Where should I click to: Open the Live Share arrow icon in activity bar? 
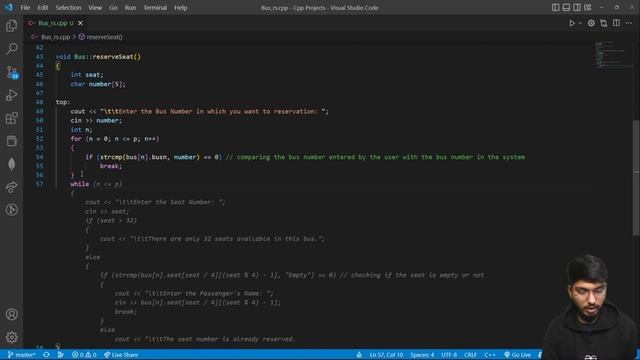click(x=11, y=187)
